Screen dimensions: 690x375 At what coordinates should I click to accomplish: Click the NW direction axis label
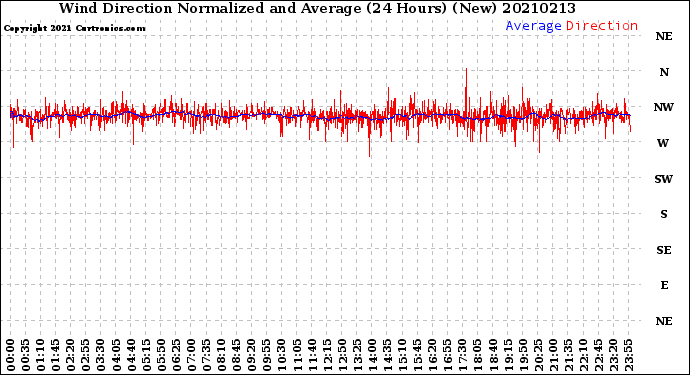(x=664, y=107)
